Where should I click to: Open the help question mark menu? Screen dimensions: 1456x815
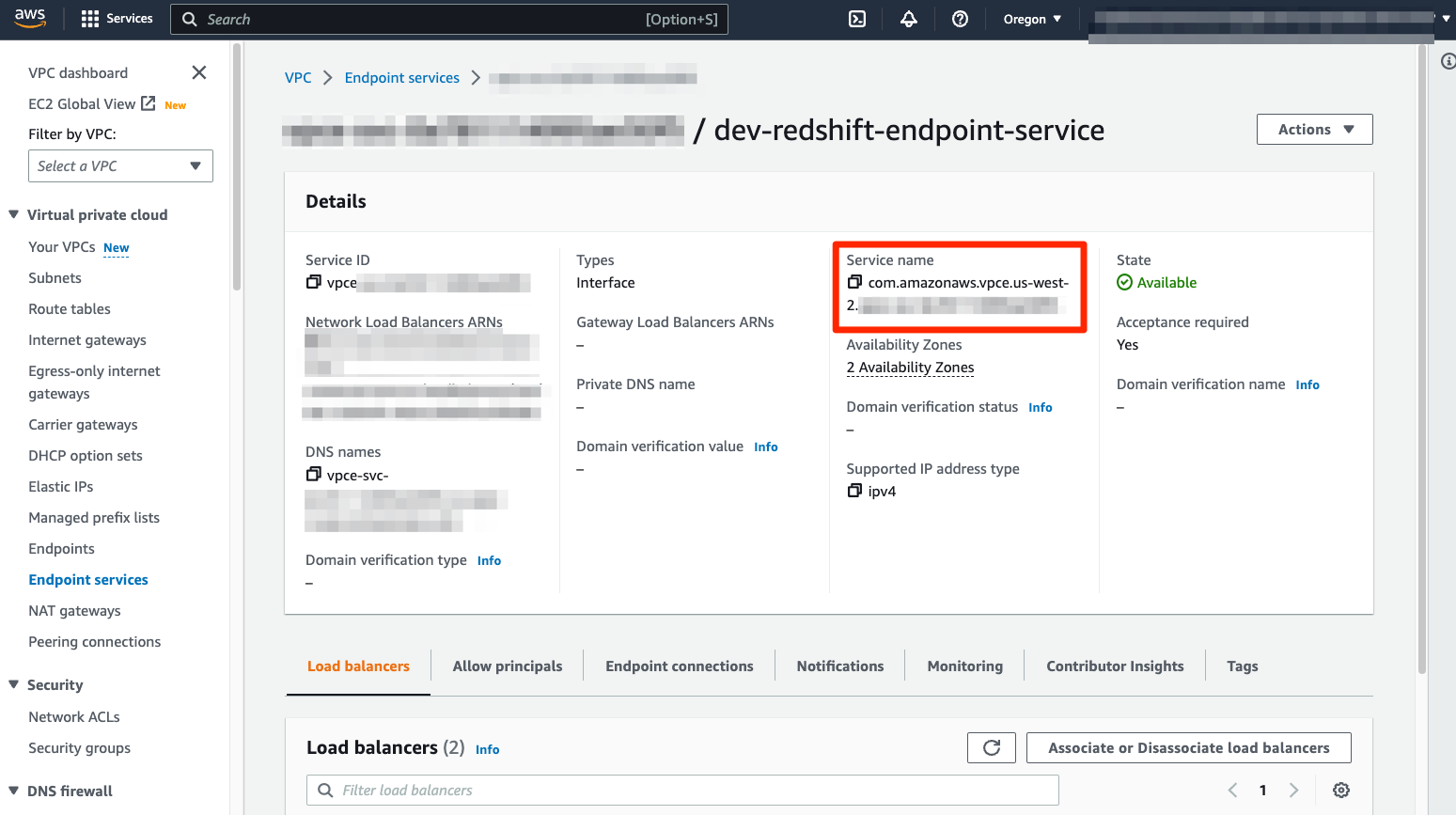[x=960, y=19]
